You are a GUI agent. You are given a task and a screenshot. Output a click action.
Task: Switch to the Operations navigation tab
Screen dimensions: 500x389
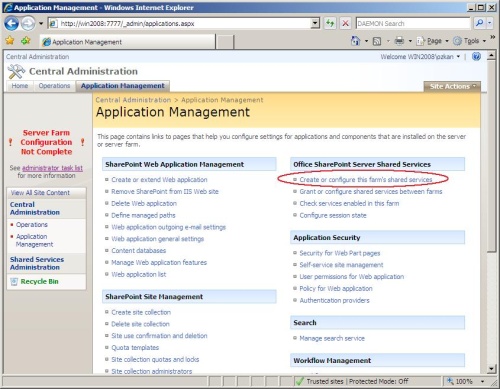(x=54, y=86)
